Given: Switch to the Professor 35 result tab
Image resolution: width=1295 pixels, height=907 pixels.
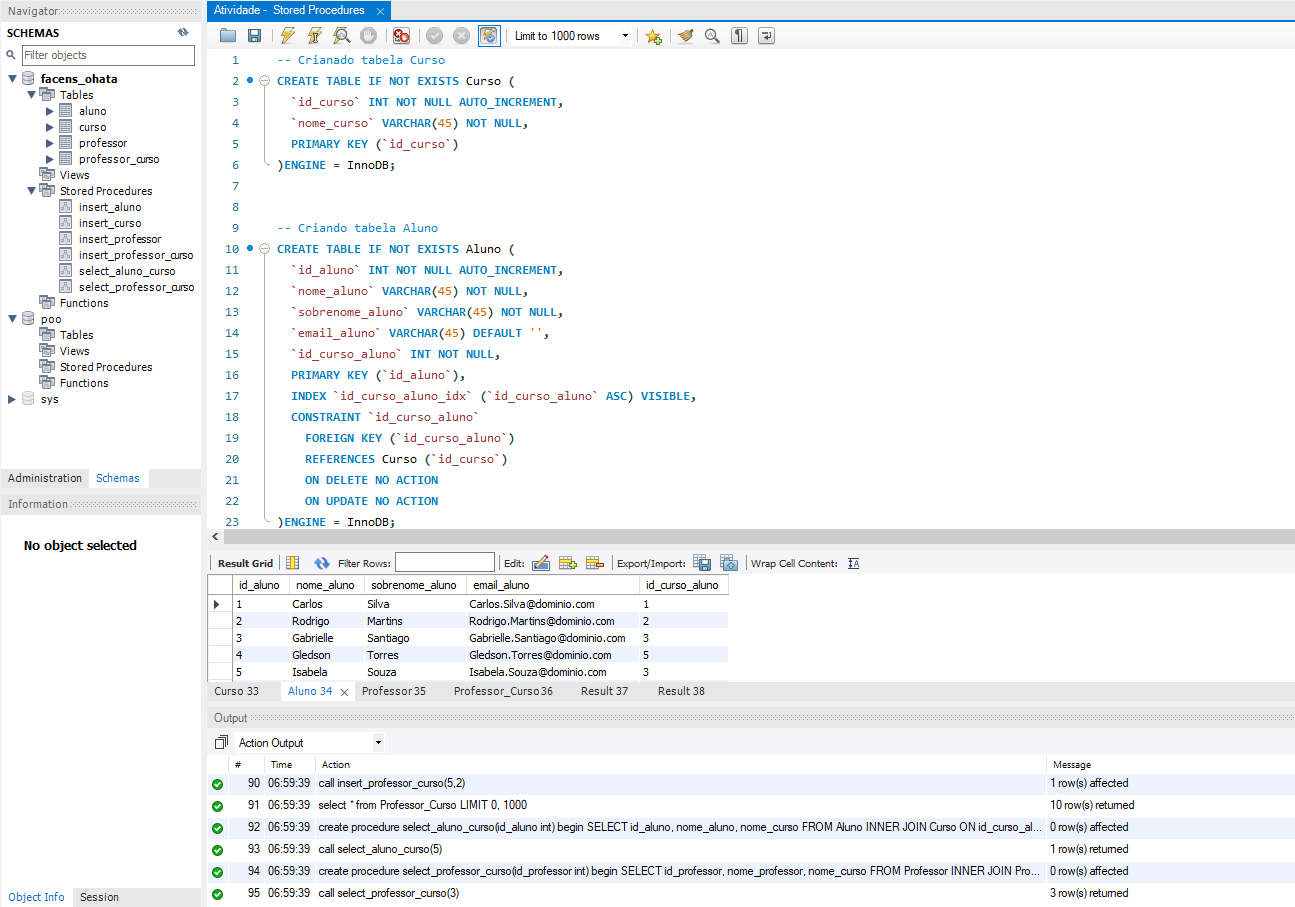Looking at the screenshot, I should tap(397, 690).
